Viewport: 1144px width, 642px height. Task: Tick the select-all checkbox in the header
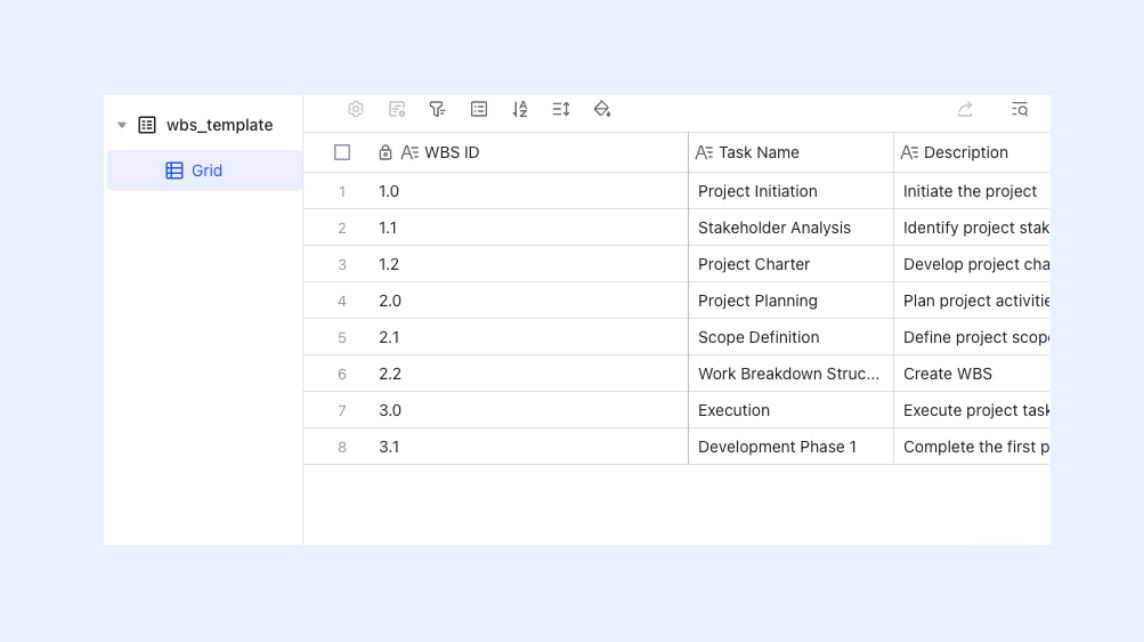coord(342,152)
